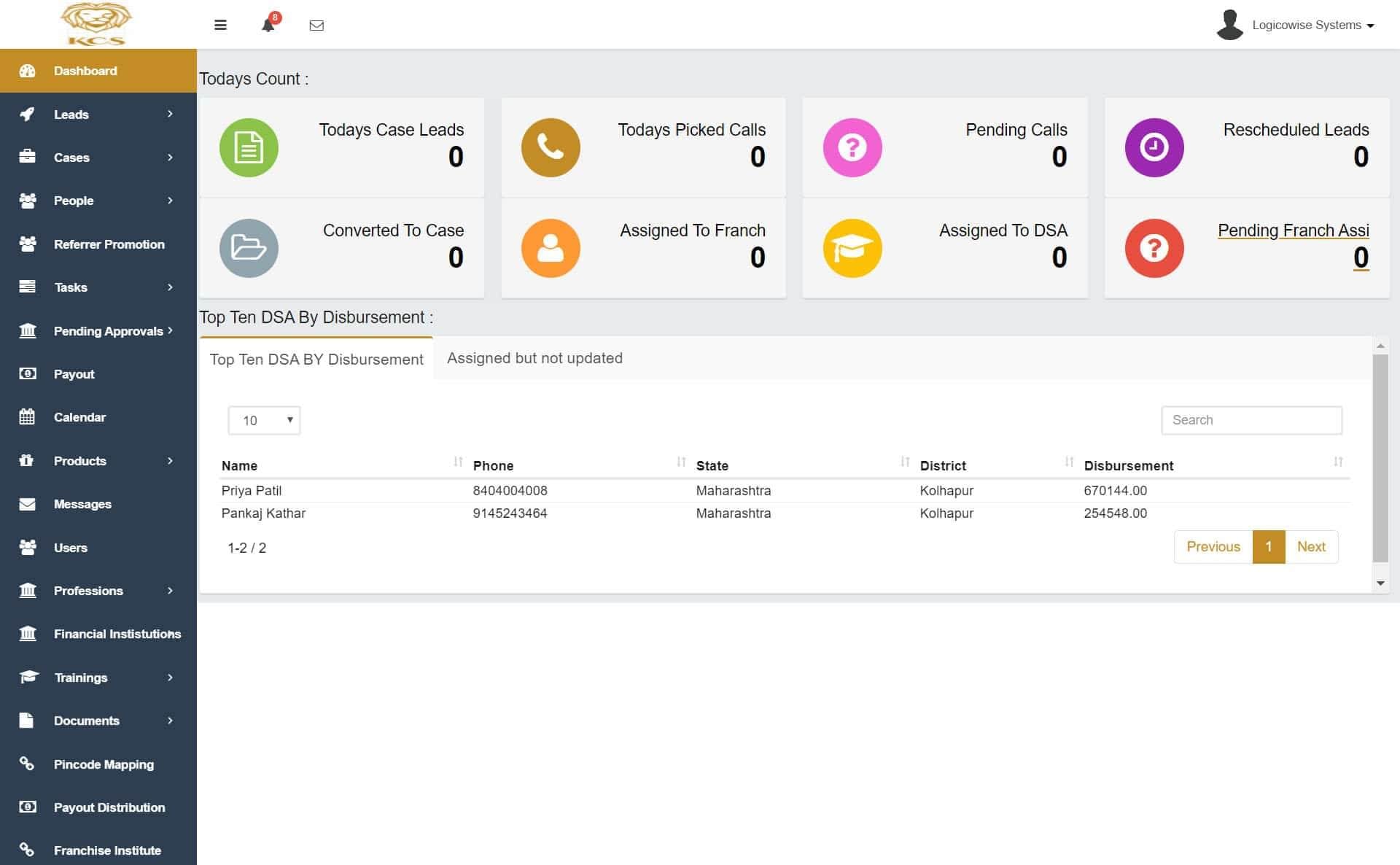
Task: Open the rows-per-page dropdown showing 10
Action: [264, 420]
